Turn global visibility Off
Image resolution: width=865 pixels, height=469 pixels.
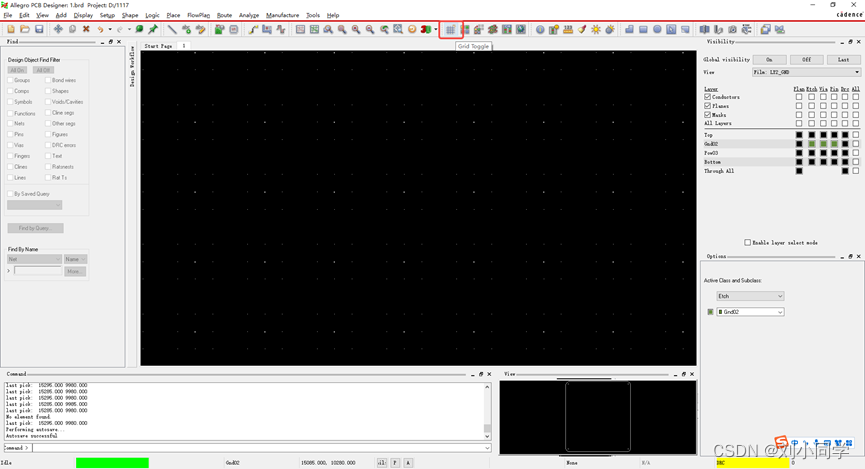point(806,60)
